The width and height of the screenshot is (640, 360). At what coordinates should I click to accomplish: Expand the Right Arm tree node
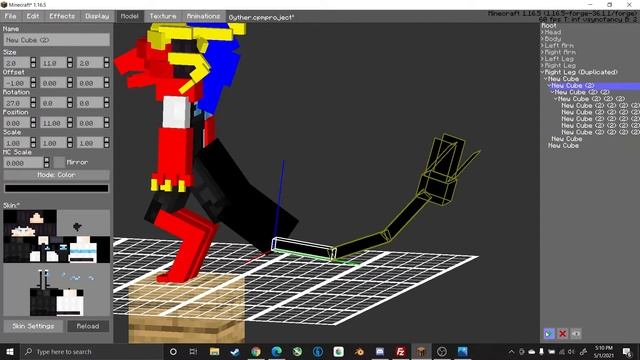click(x=542, y=52)
